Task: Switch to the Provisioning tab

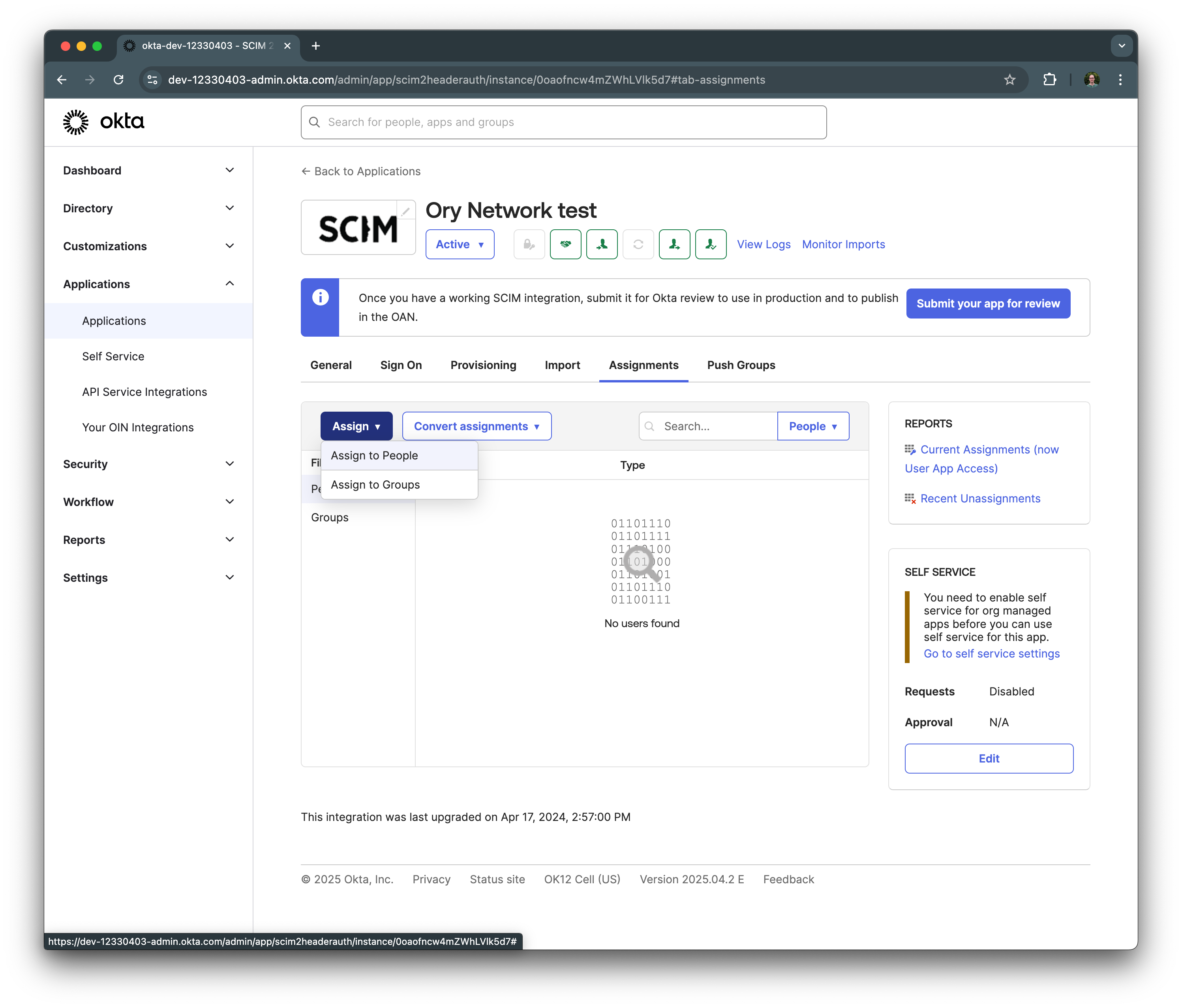Action: coord(483,365)
